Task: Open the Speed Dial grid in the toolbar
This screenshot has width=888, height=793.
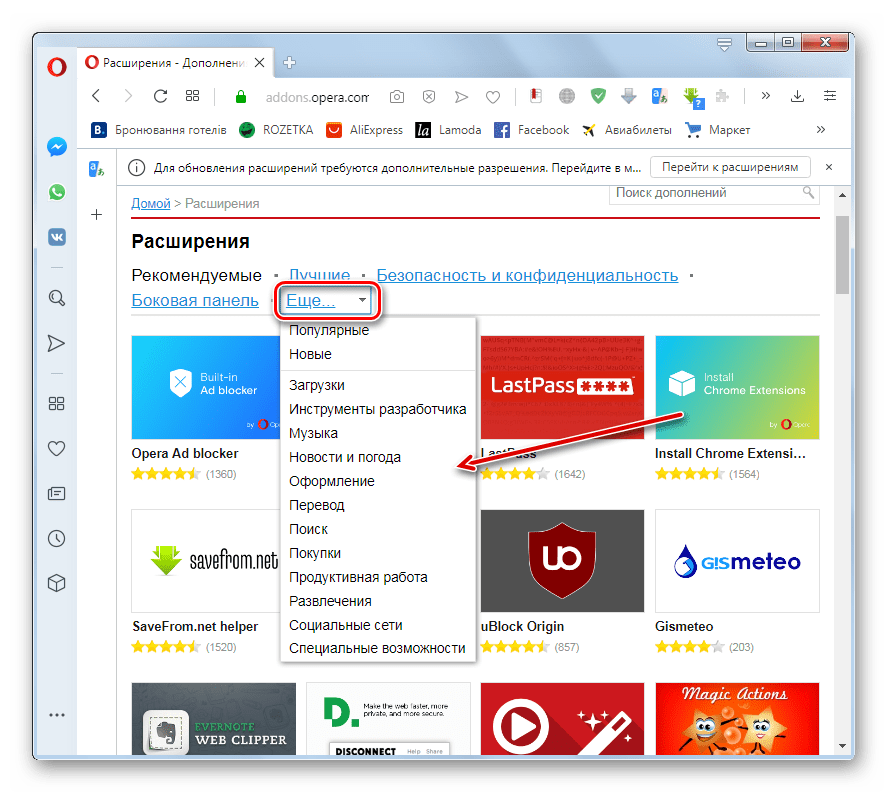Action: (x=193, y=96)
